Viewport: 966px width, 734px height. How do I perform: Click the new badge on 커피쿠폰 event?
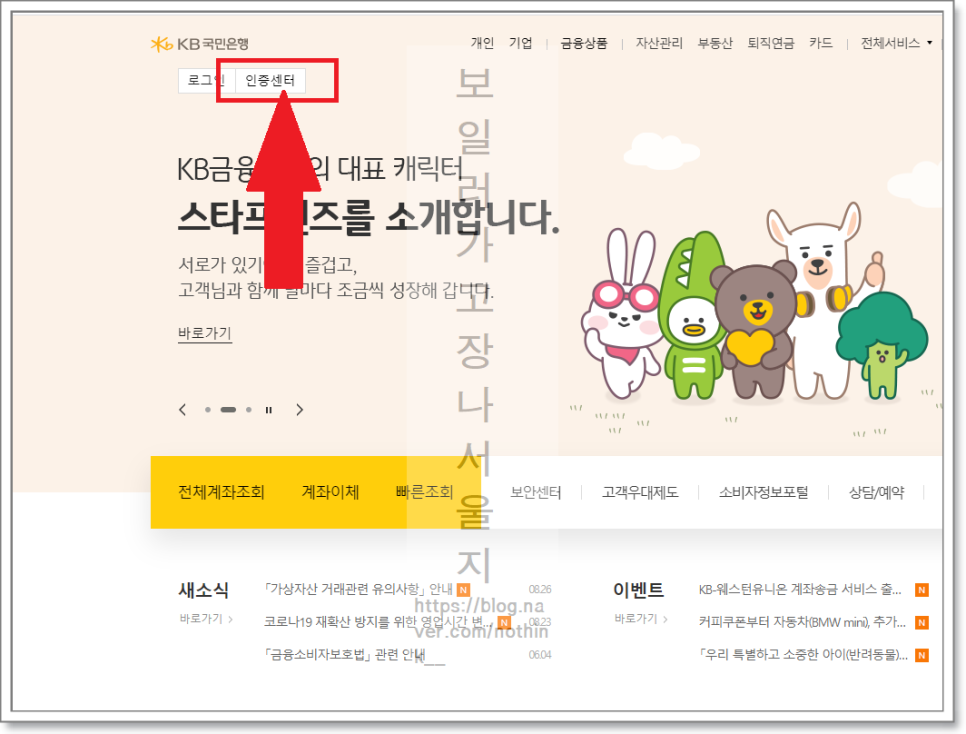click(x=922, y=622)
